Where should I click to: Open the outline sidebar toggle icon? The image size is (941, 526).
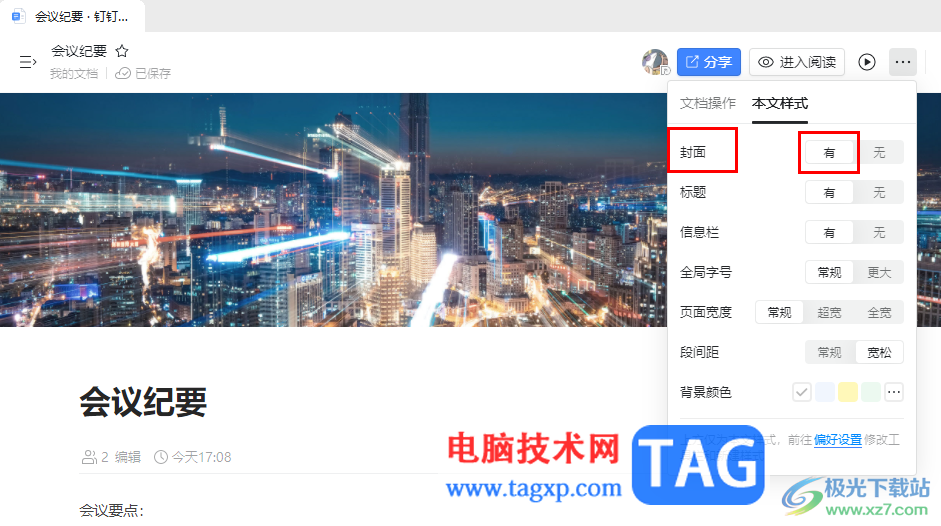[x=28, y=62]
